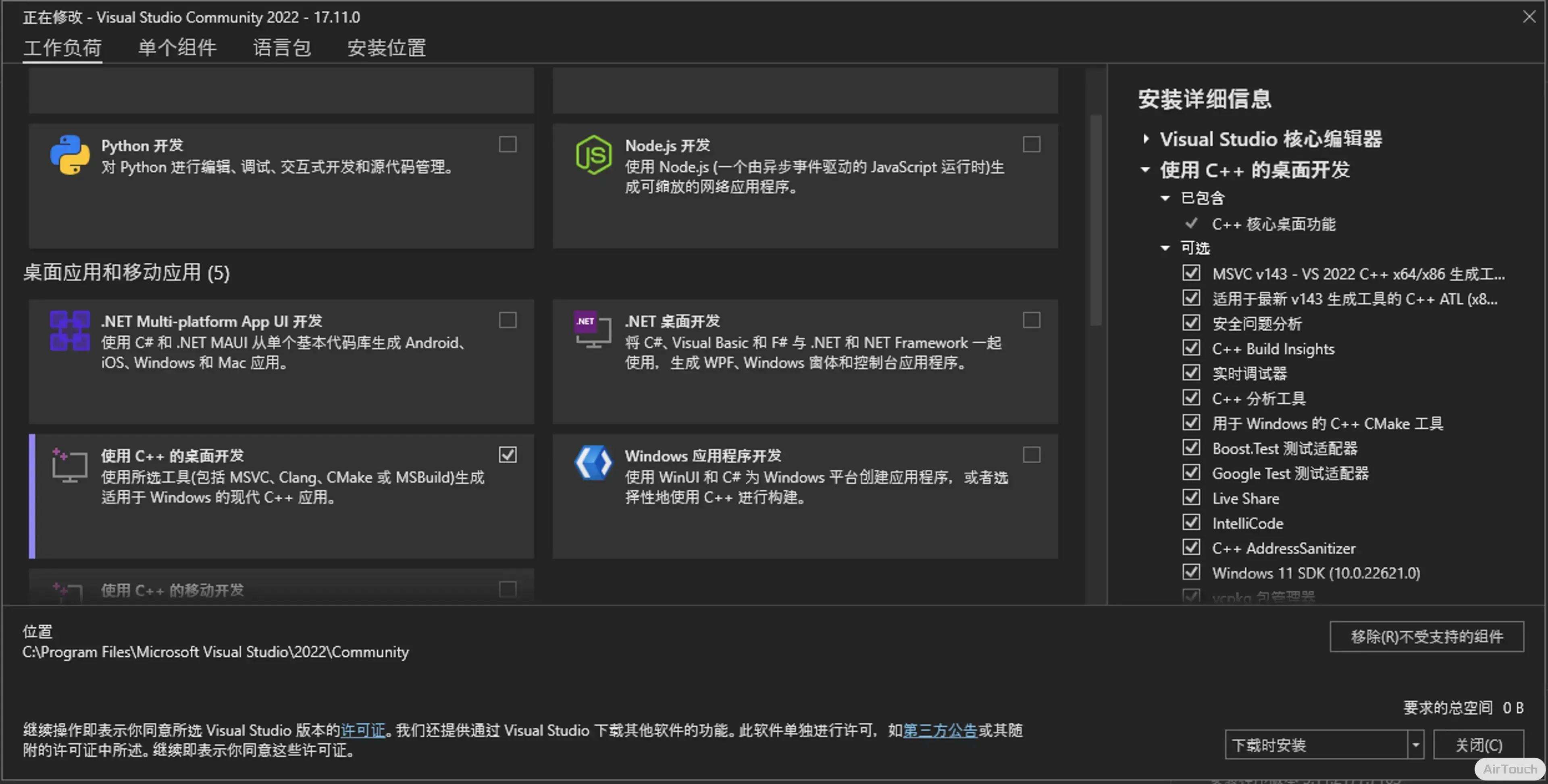This screenshot has width=1548, height=784.
Task: Uncheck the Live Share optional component
Action: pos(1191,498)
